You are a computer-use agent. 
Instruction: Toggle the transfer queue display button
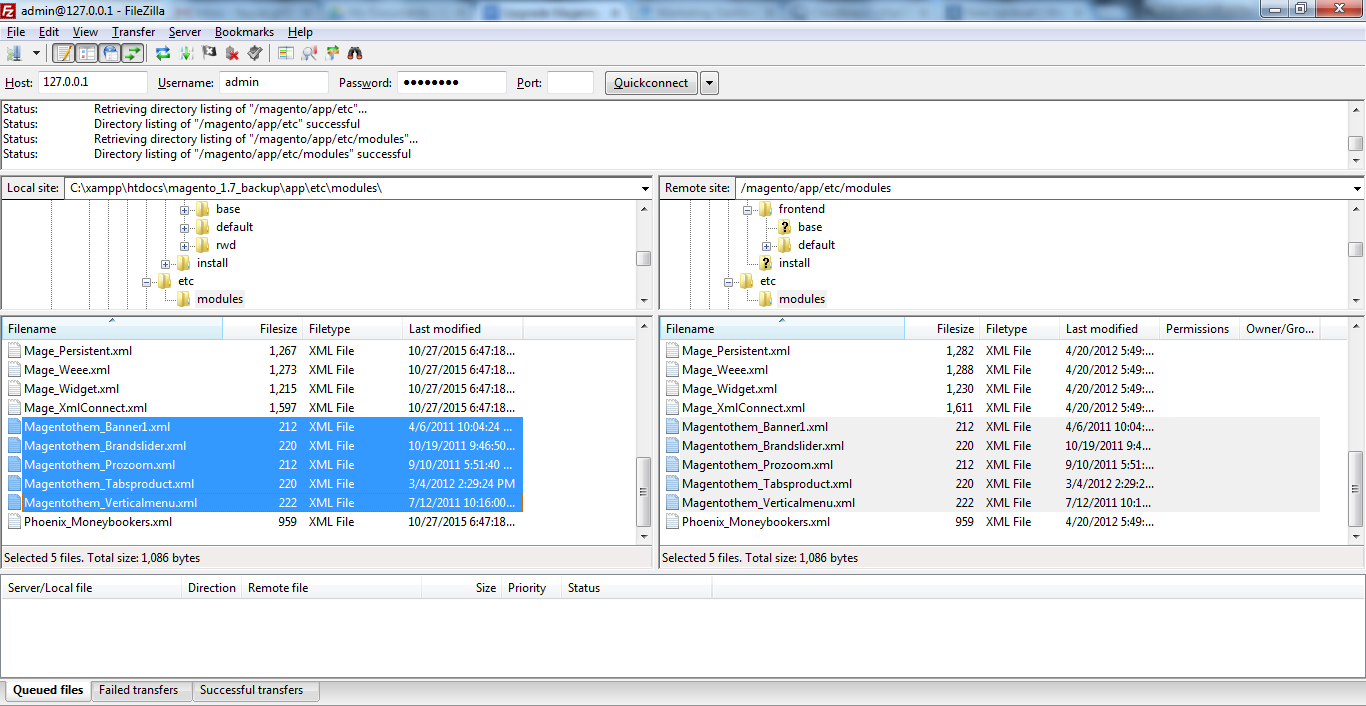coord(132,53)
